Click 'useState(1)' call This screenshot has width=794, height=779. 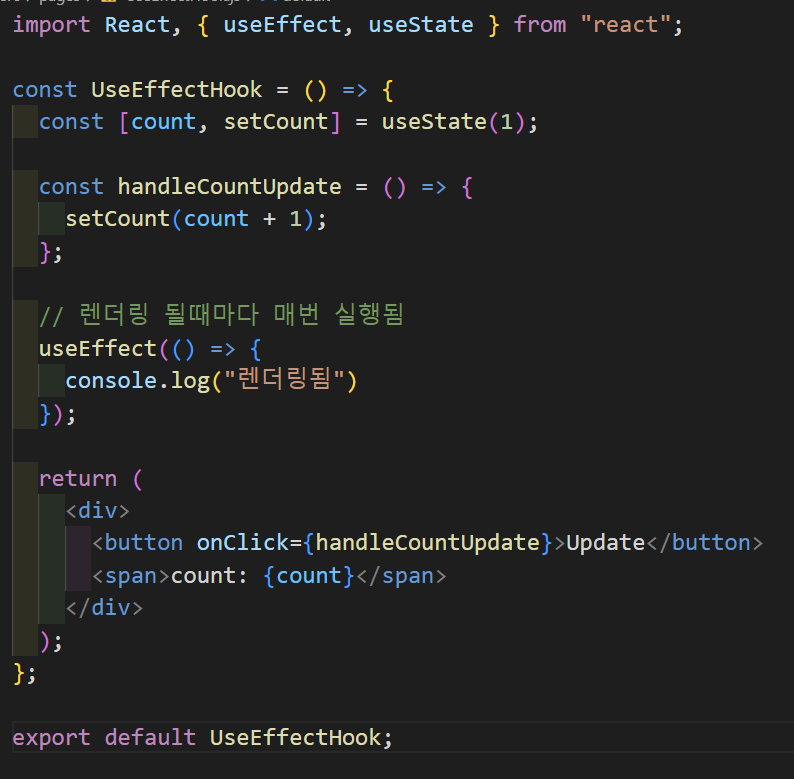454,122
